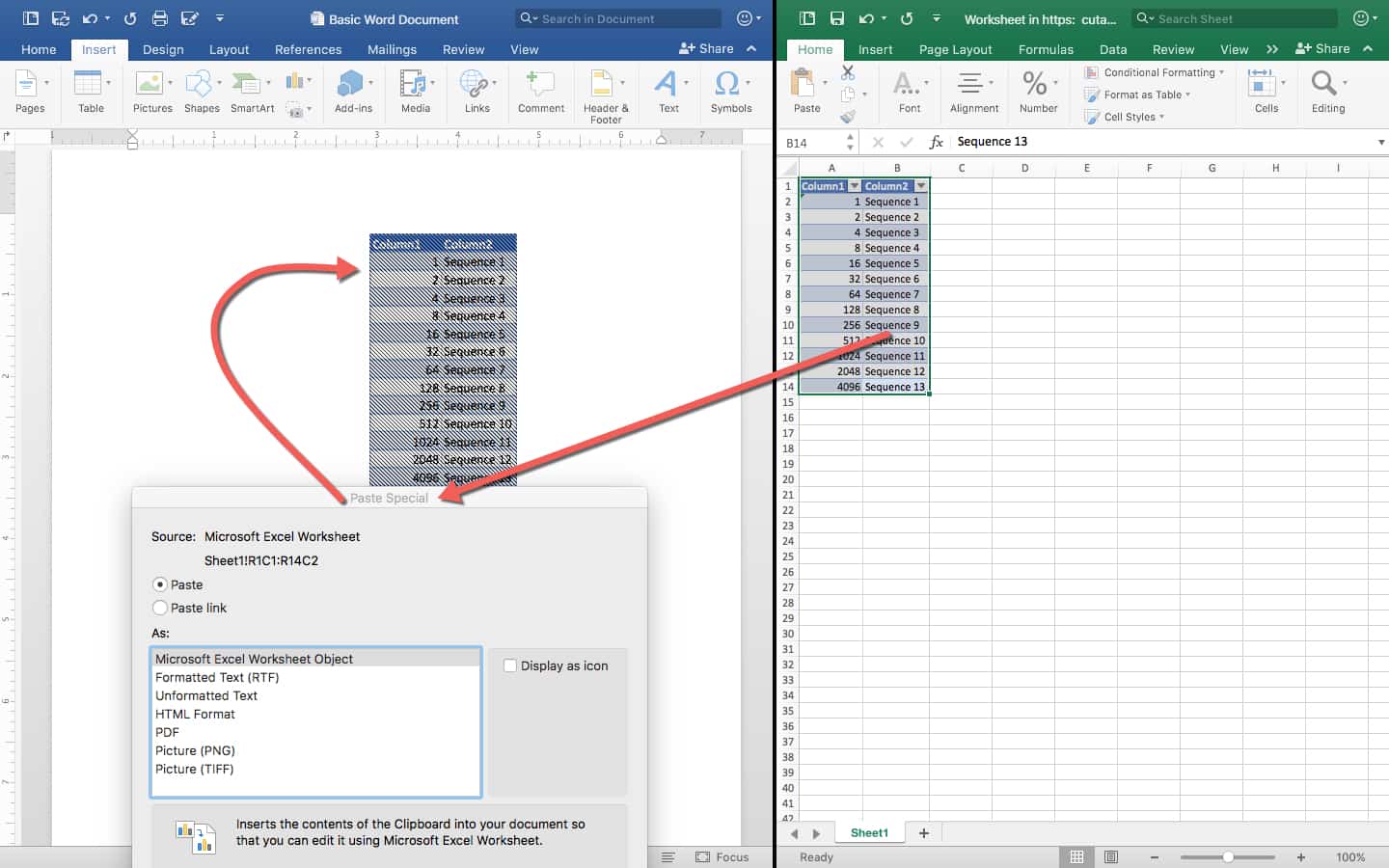1389x868 pixels.
Task: Click the Focus button in Word status bar
Action: point(722,856)
